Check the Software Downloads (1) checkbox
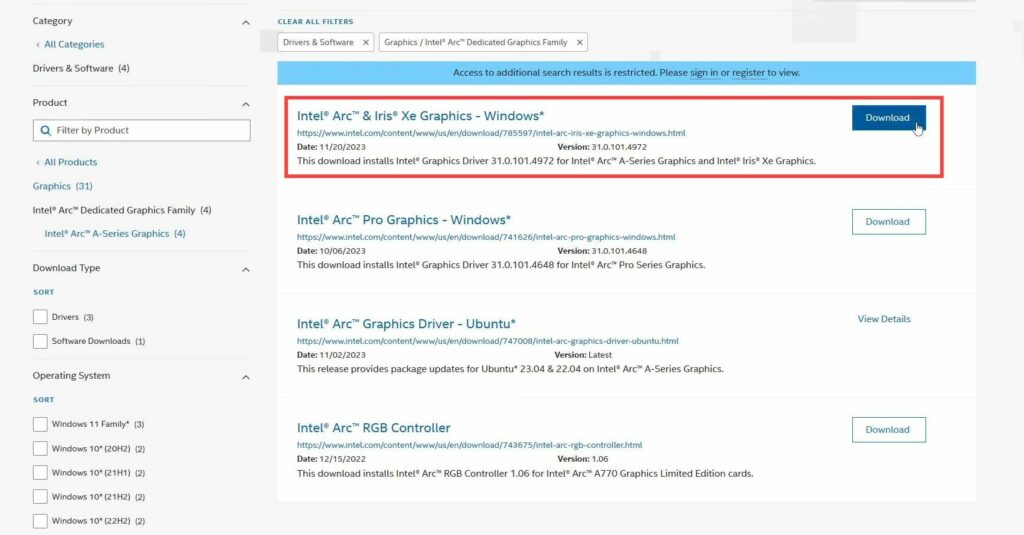Screen dimensions: 1024x535 40,341
